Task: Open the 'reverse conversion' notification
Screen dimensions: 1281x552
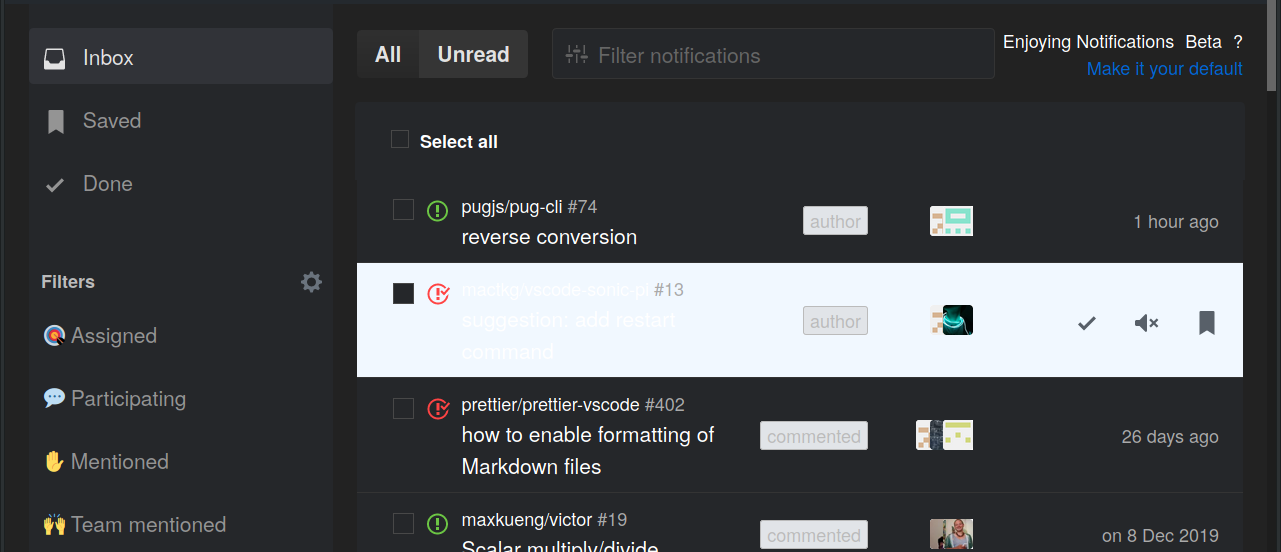Action: tap(549, 237)
